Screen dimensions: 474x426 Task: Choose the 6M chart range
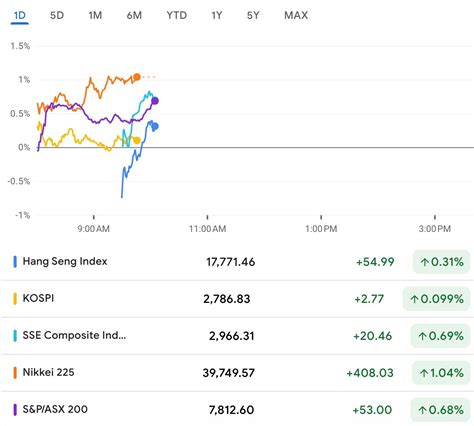[134, 15]
